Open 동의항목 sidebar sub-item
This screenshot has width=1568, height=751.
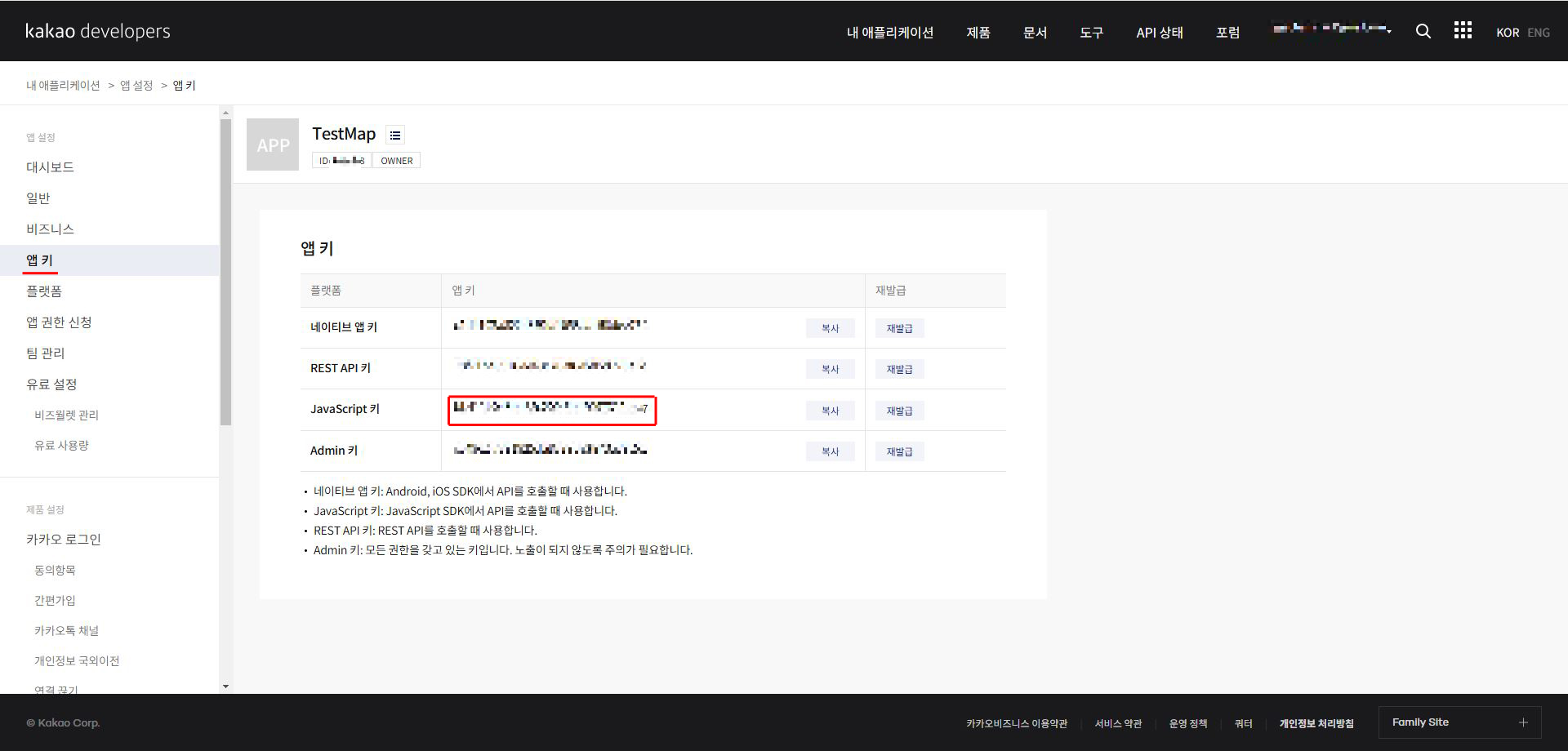click(55, 570)
